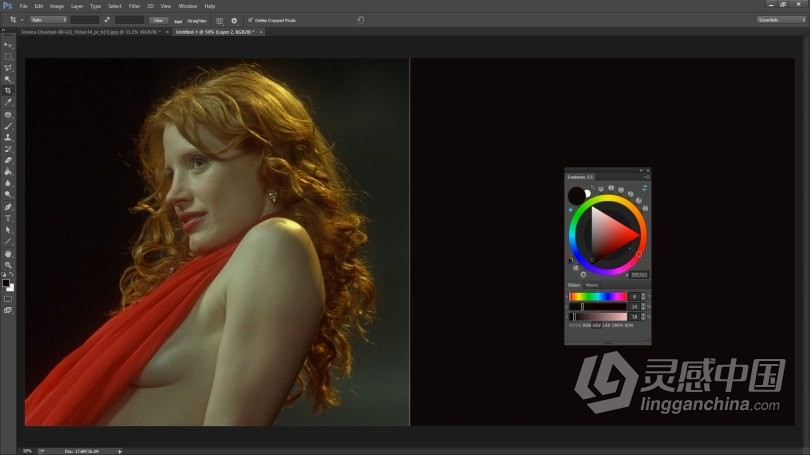
Task: Expand the toolbox to two columns
Action: 4,30
